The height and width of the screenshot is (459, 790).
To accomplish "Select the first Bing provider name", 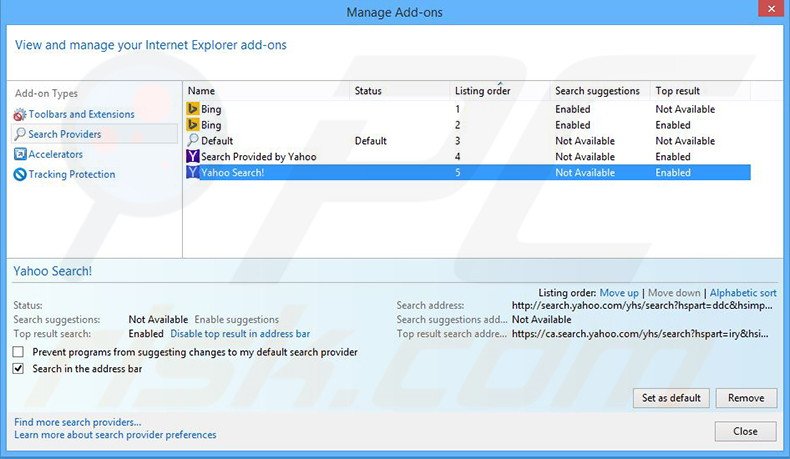I will click(x=211, y=109).
